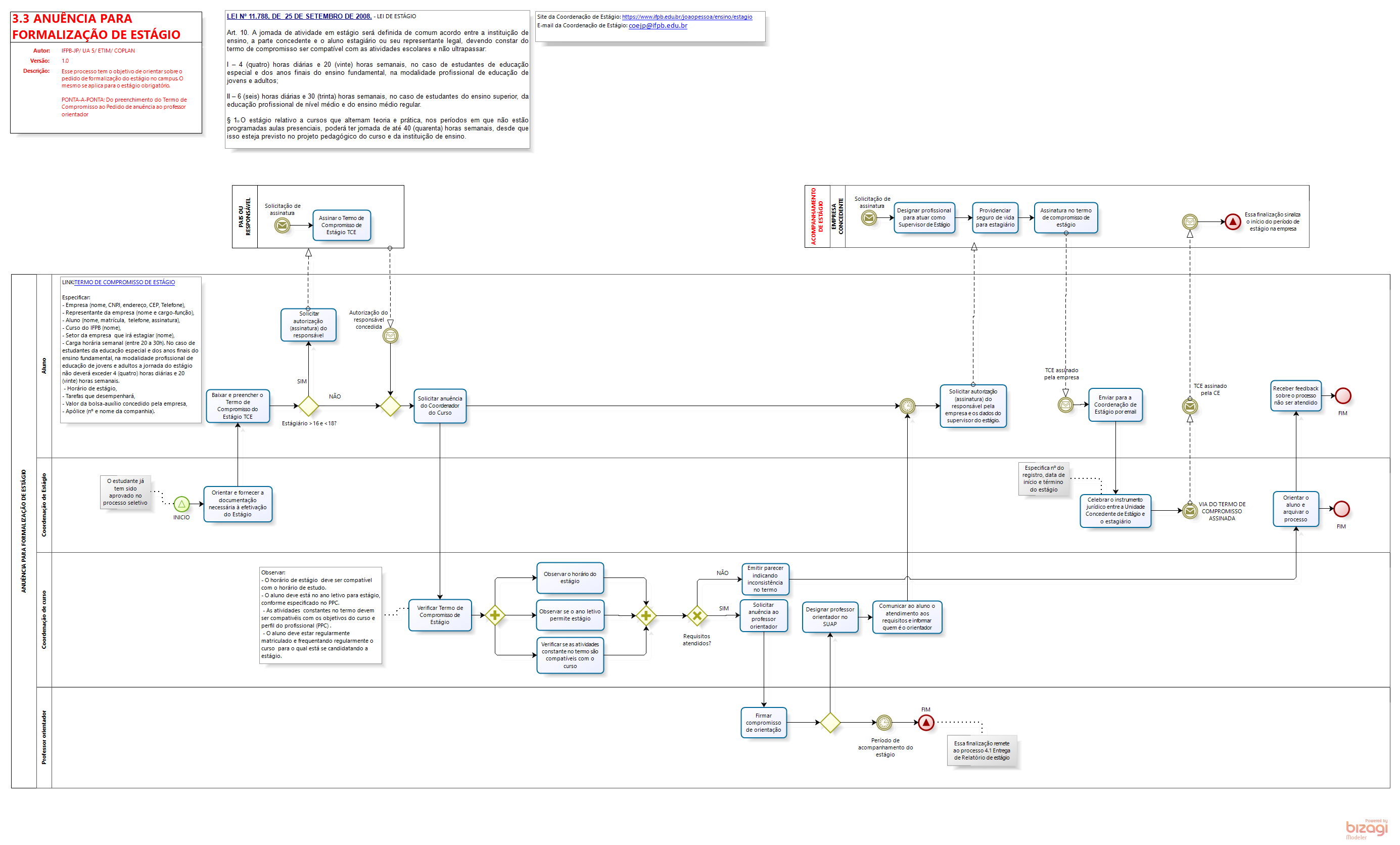Click the coejp@ifpb.edu.br email link
The image size is (1400, 845).
tap(658, 26)
